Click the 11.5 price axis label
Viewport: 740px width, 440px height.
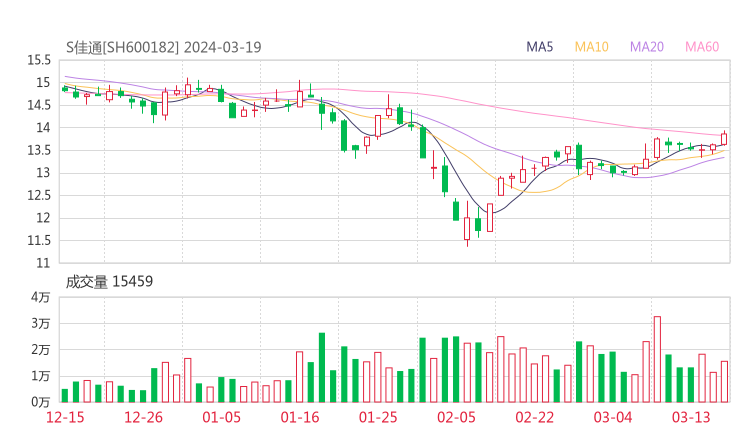click(39, 240)
